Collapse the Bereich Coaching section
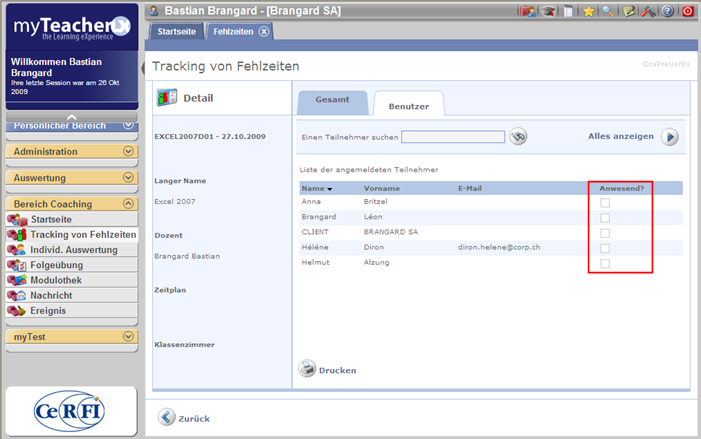 click(x=128, y=204)
